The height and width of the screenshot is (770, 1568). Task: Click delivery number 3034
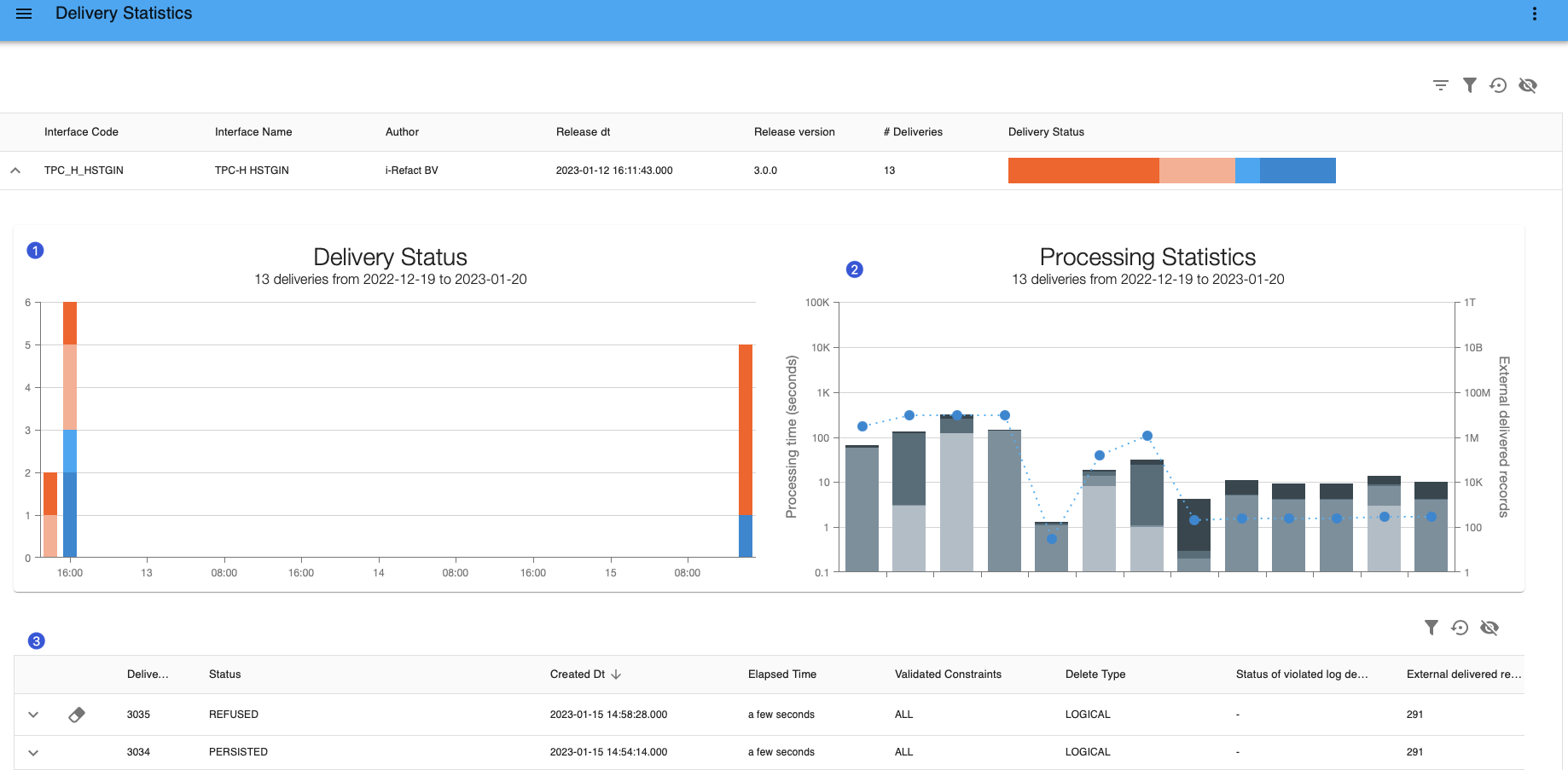(x=138, y=752)
